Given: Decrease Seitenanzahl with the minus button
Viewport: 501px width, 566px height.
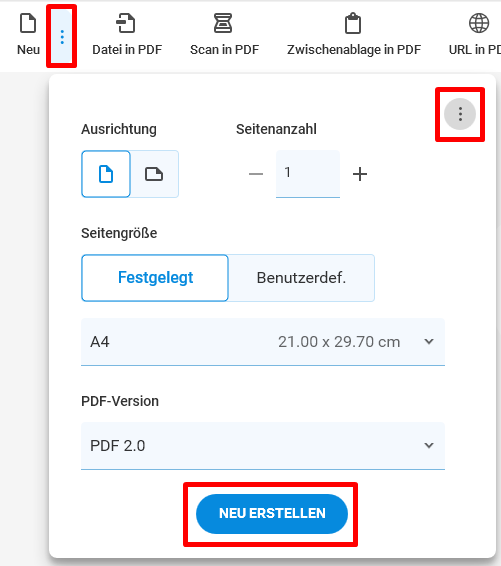Looking at the screenshot, I should tap(256, 174).
